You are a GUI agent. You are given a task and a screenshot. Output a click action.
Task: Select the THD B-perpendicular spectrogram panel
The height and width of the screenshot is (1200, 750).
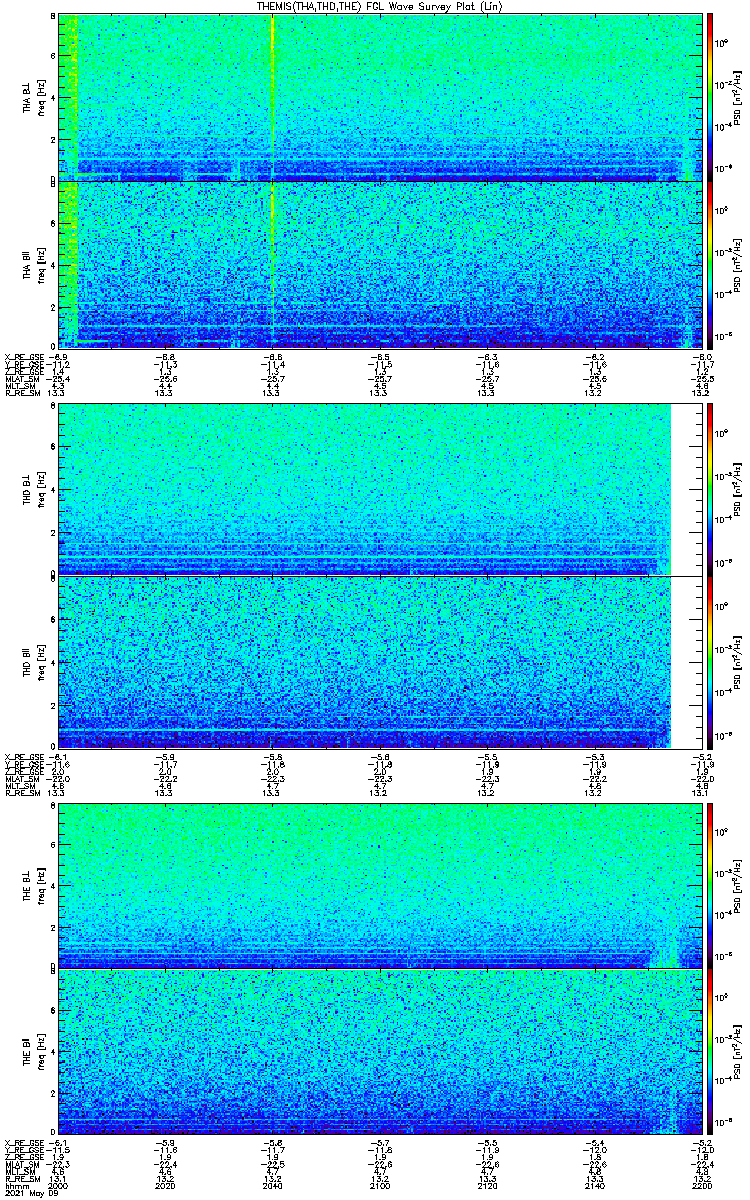point(381,489)
